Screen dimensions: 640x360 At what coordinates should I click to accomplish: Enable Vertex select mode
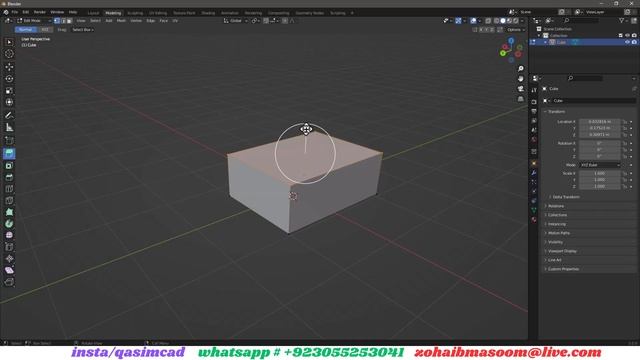(57, 20)
